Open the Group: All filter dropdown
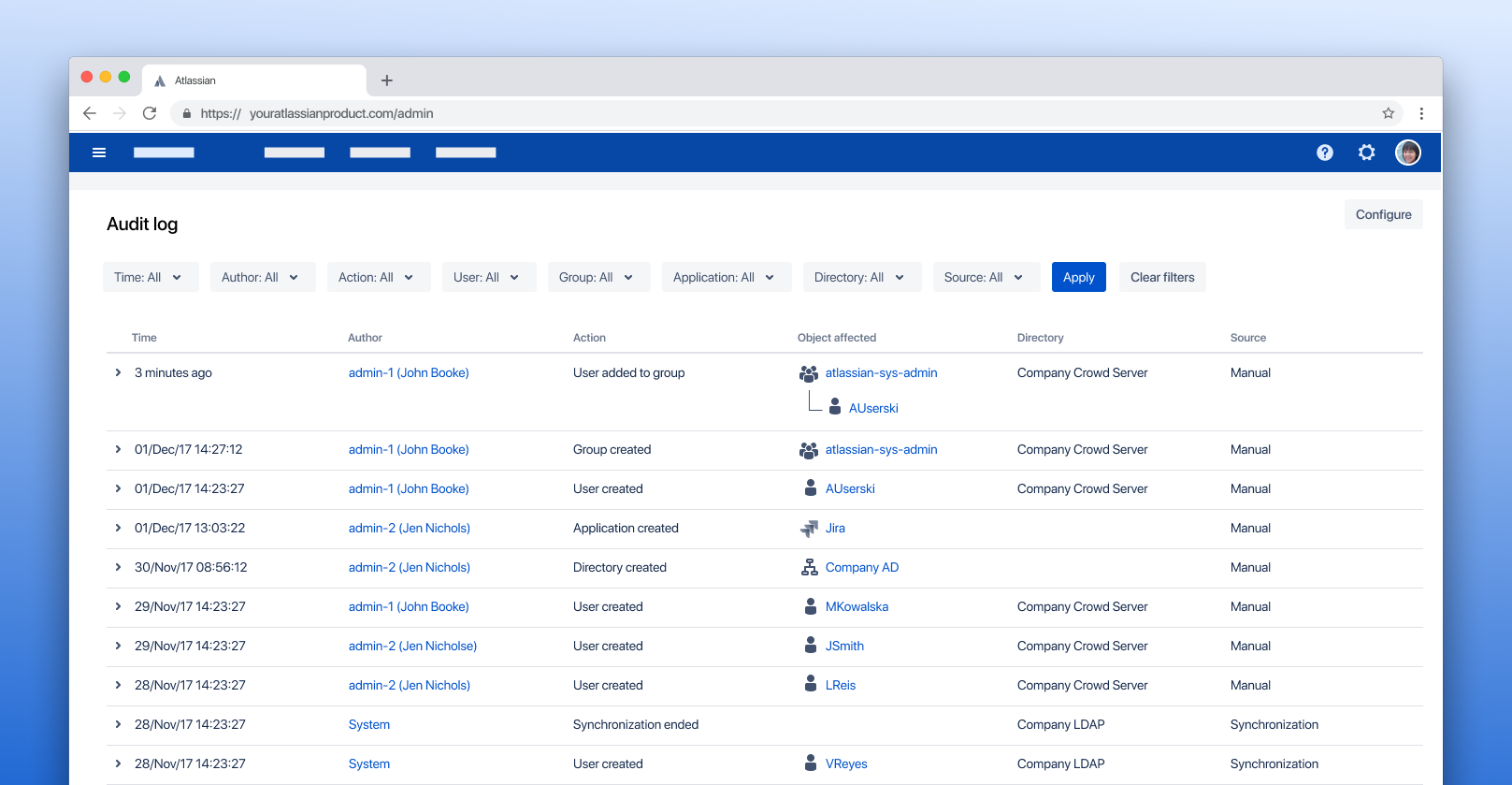This screenshot has width=1512, height=785. click(x=599, y=277)
